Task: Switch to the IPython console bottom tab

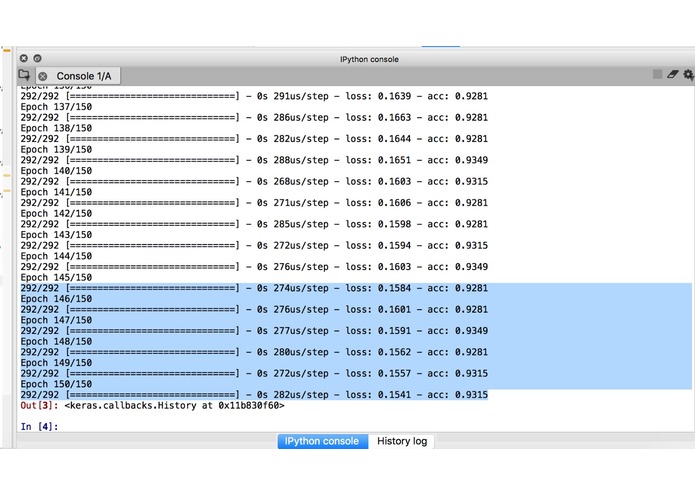Action: pyautogui.click(x=322, y=441)
